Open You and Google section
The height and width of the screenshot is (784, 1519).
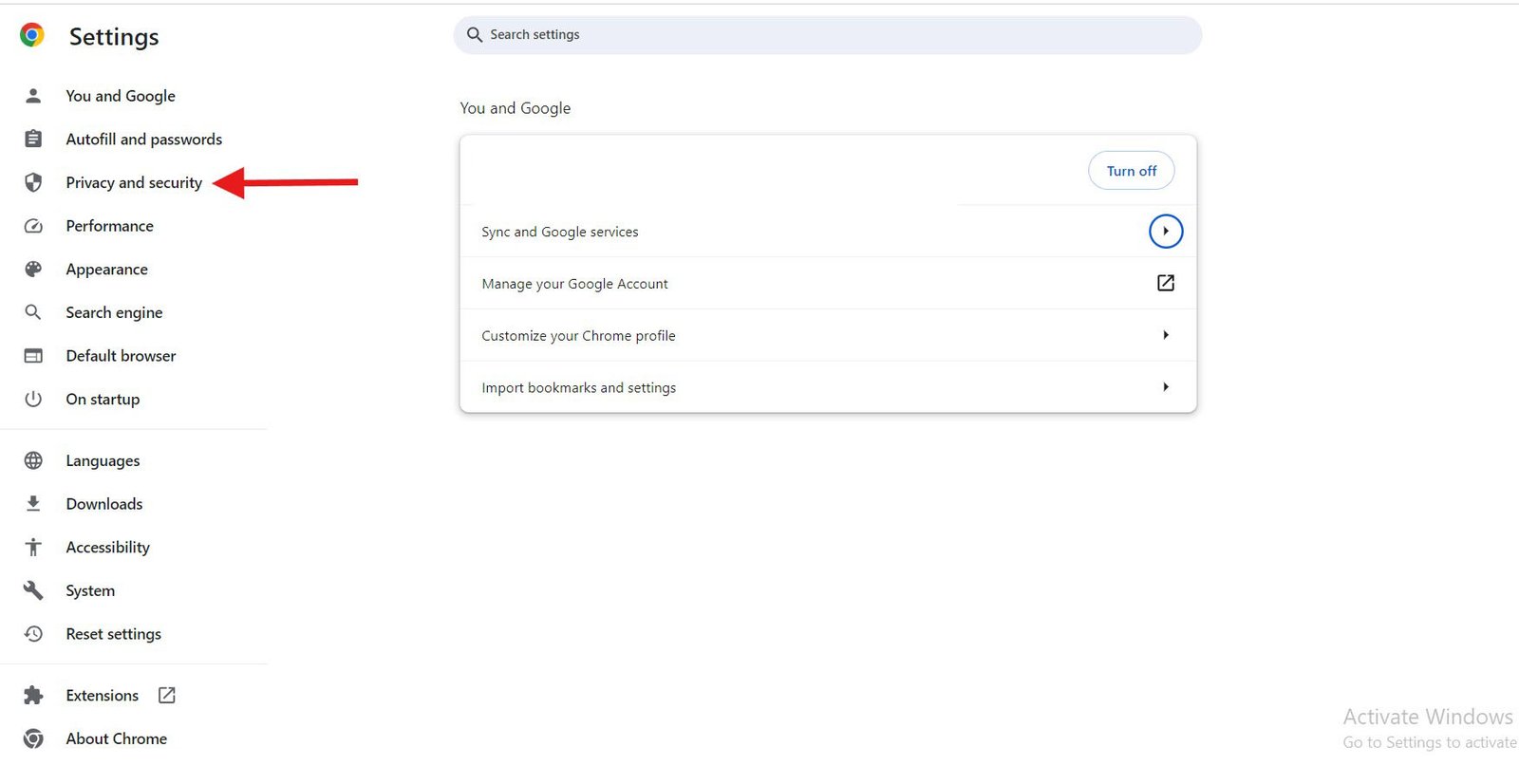(121, 96)
